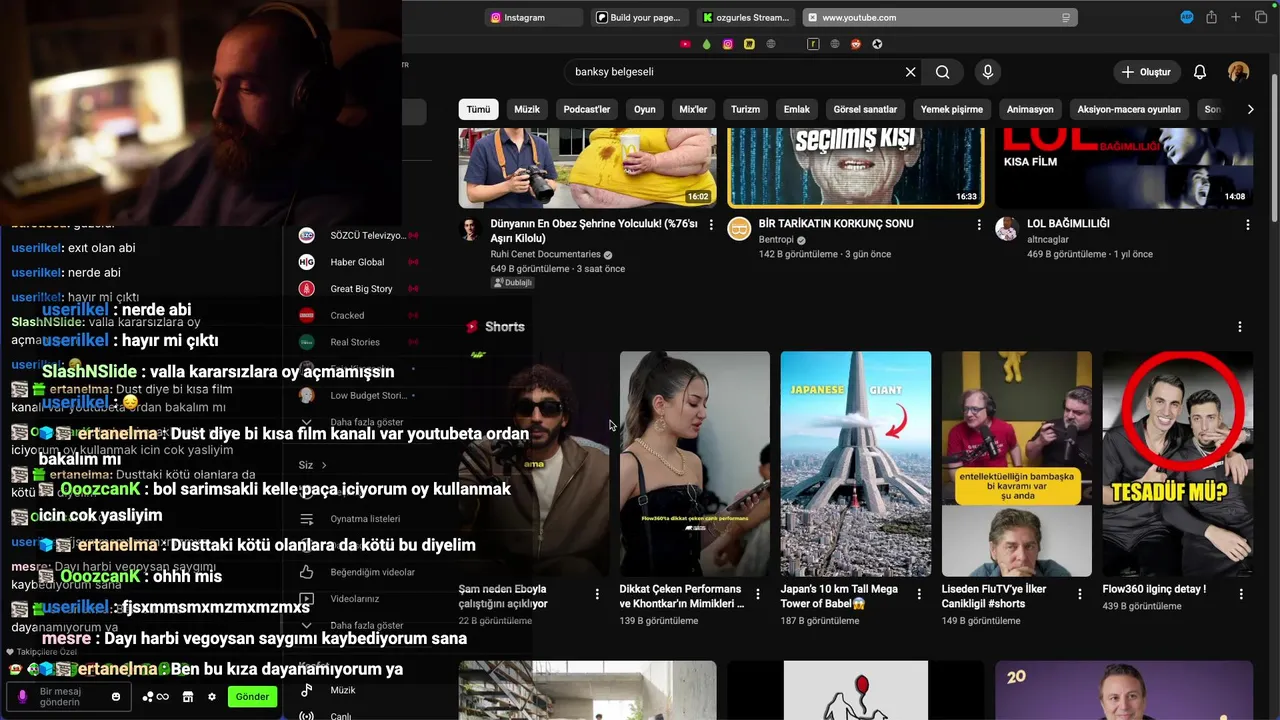Screen dimensions: 1280x720
Task: Clear the search box text
Action: tap(910, 72)
